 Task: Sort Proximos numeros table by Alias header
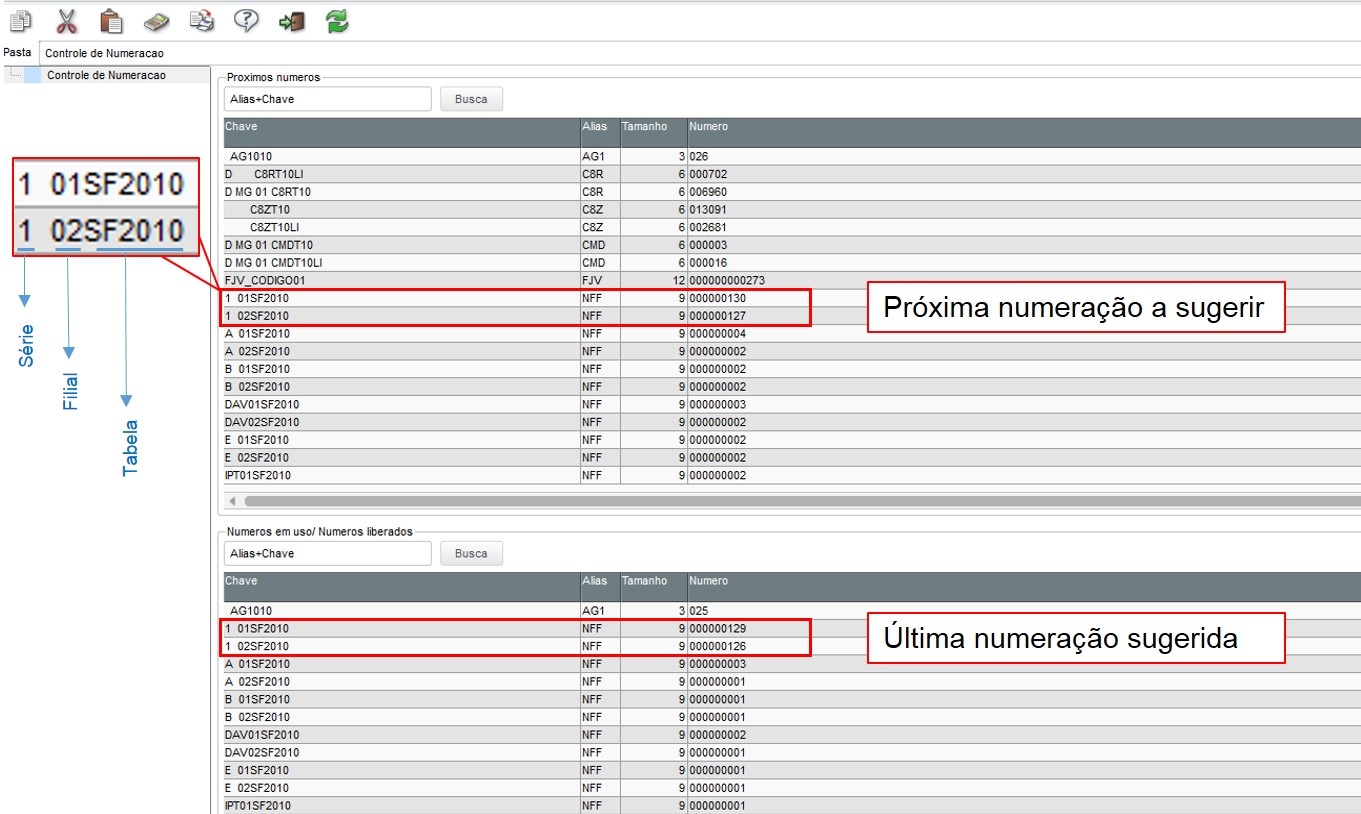599,127
